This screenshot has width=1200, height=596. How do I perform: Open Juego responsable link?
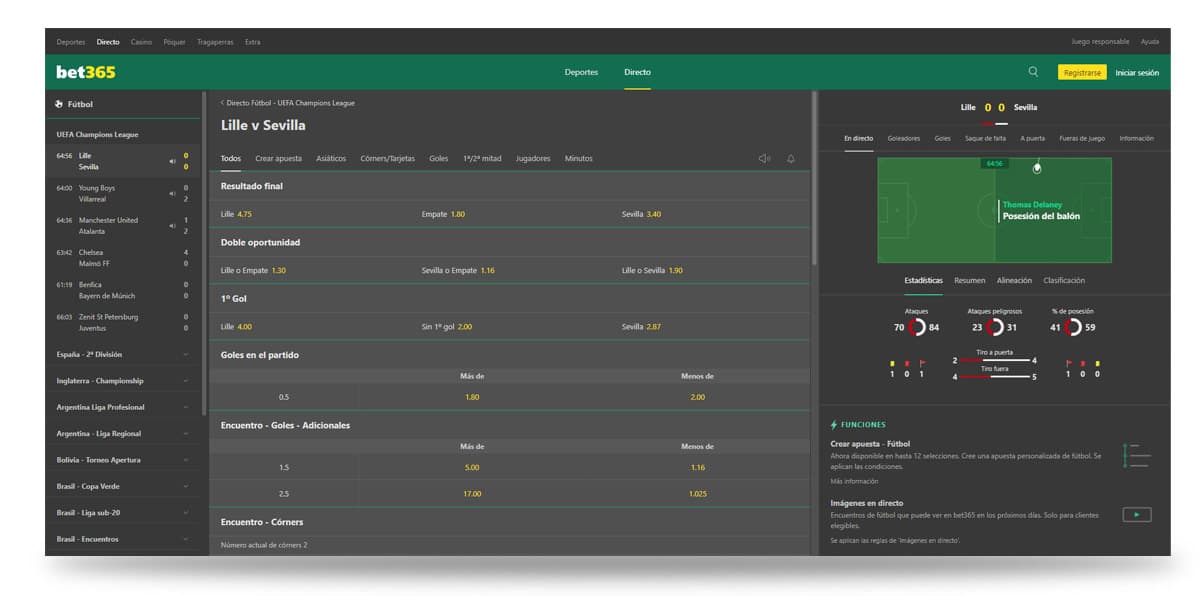tap(1100, 42)
